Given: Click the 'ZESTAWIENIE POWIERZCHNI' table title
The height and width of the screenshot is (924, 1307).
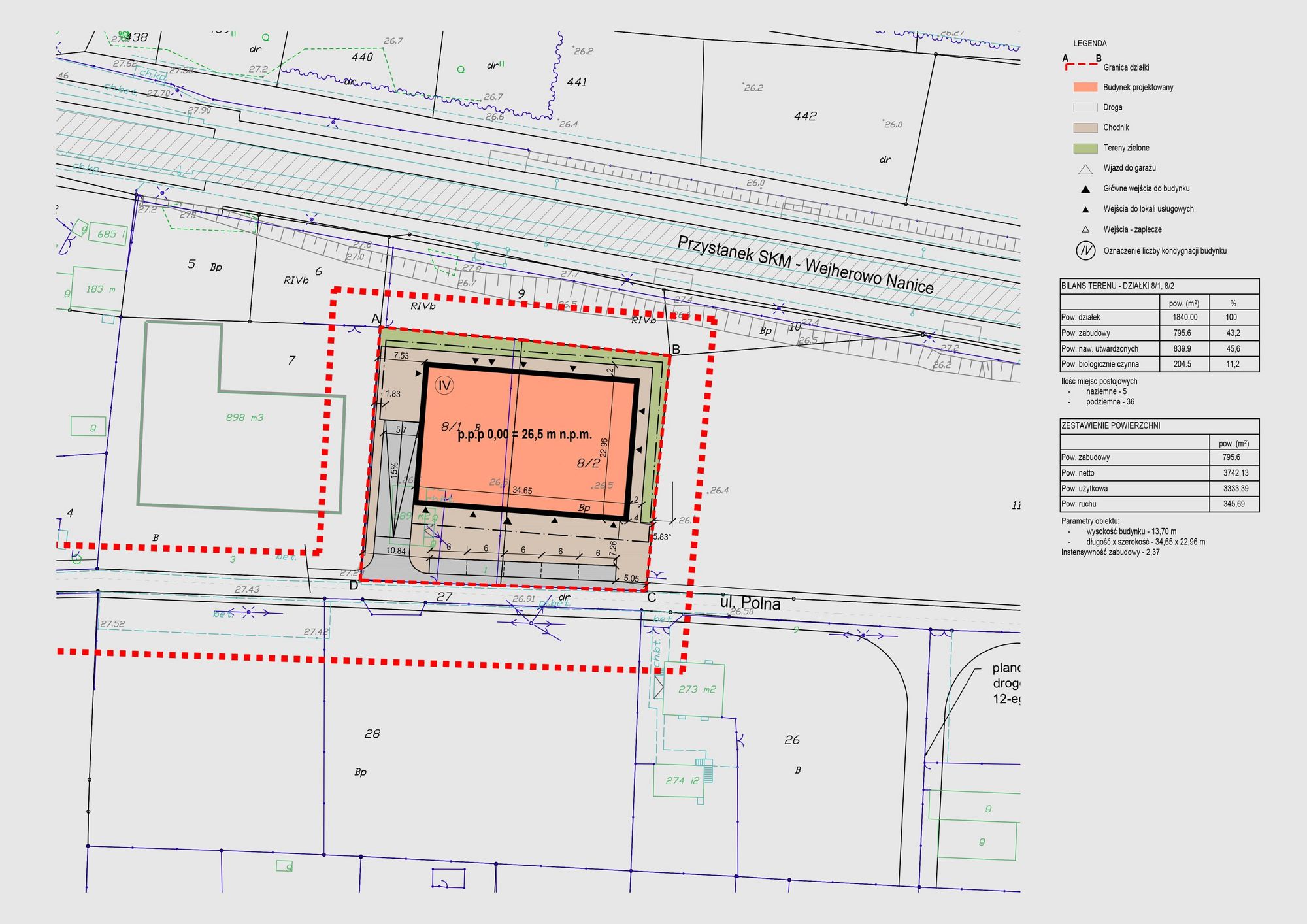Looking at the screenshot, I should [x=1110, y=426].
